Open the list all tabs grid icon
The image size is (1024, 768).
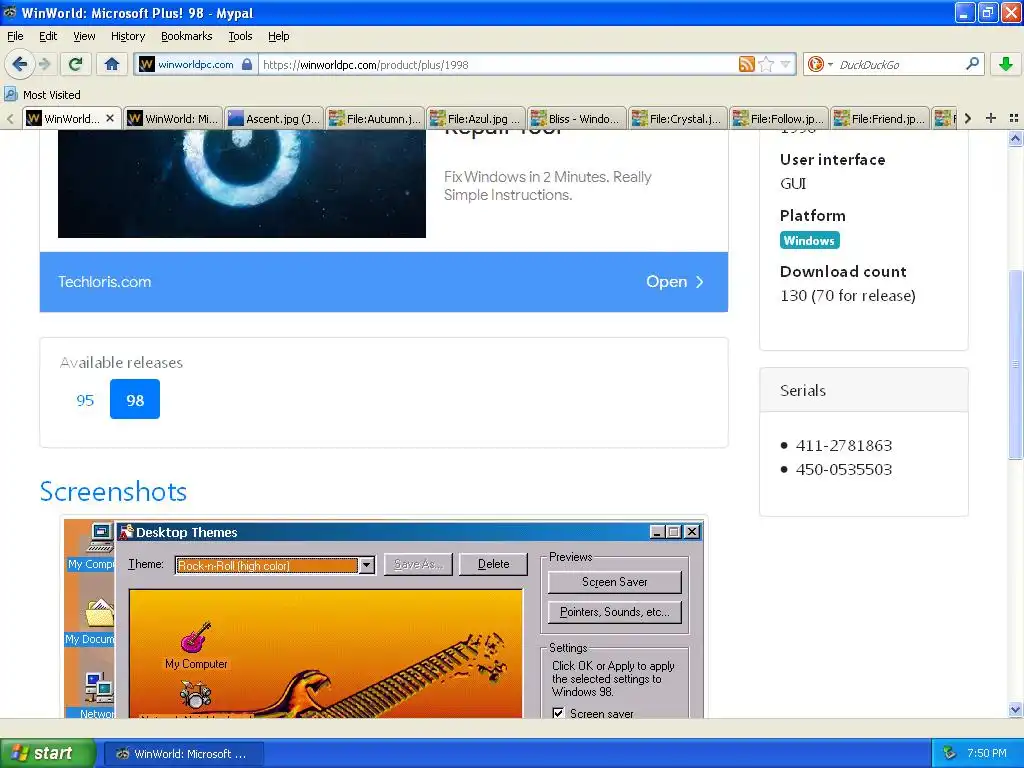pyautogui.click(x=1014, y=118)
